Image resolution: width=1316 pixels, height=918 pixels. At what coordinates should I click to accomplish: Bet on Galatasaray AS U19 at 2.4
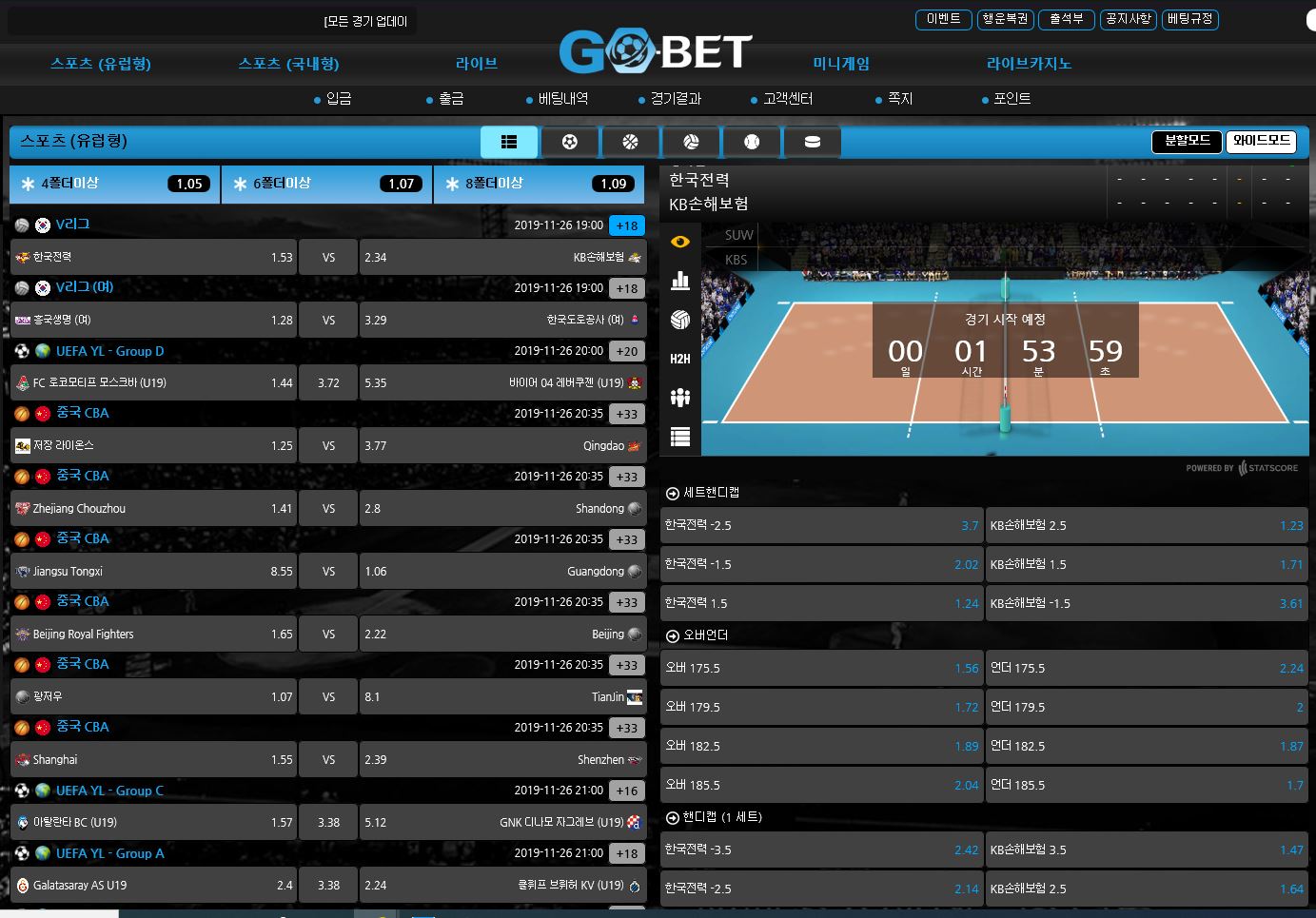pyautogui.click(x=153, y=885)
